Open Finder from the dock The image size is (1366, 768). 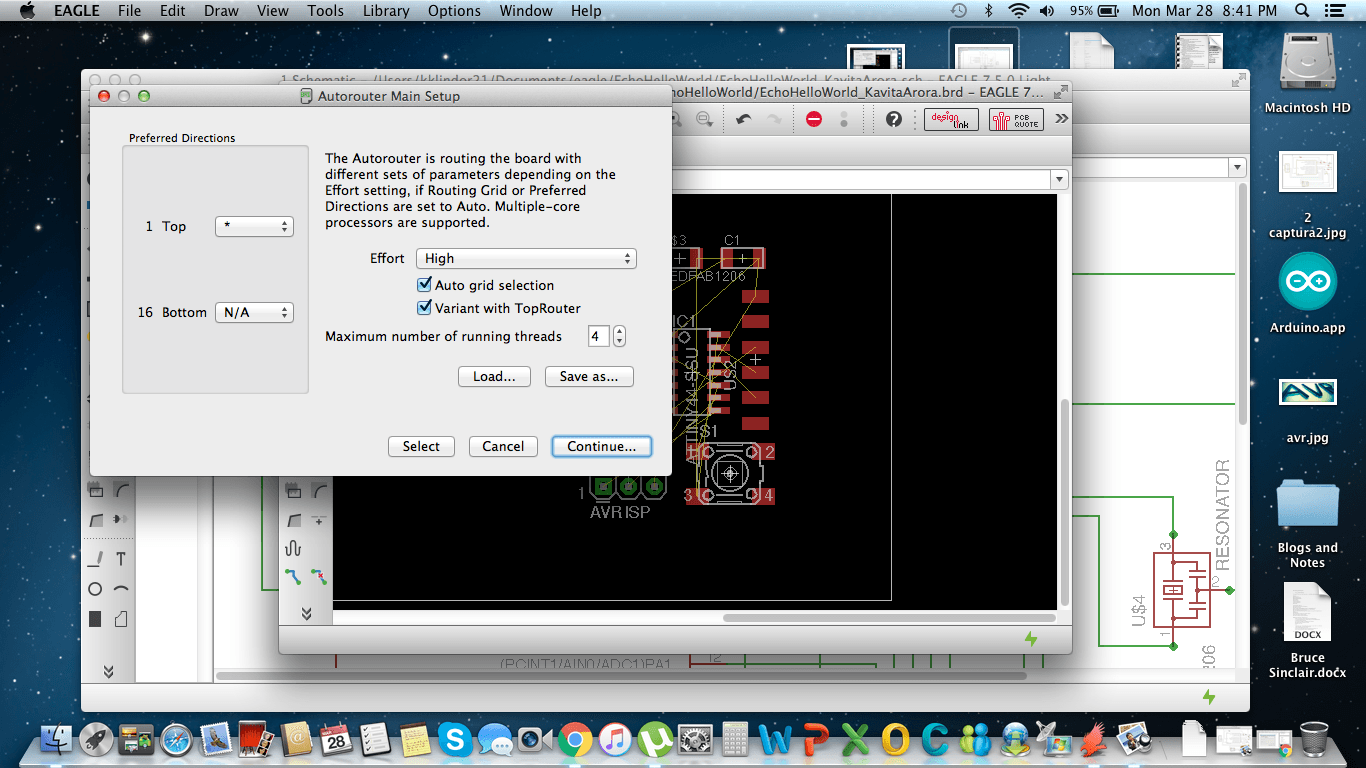click(56, 740)
